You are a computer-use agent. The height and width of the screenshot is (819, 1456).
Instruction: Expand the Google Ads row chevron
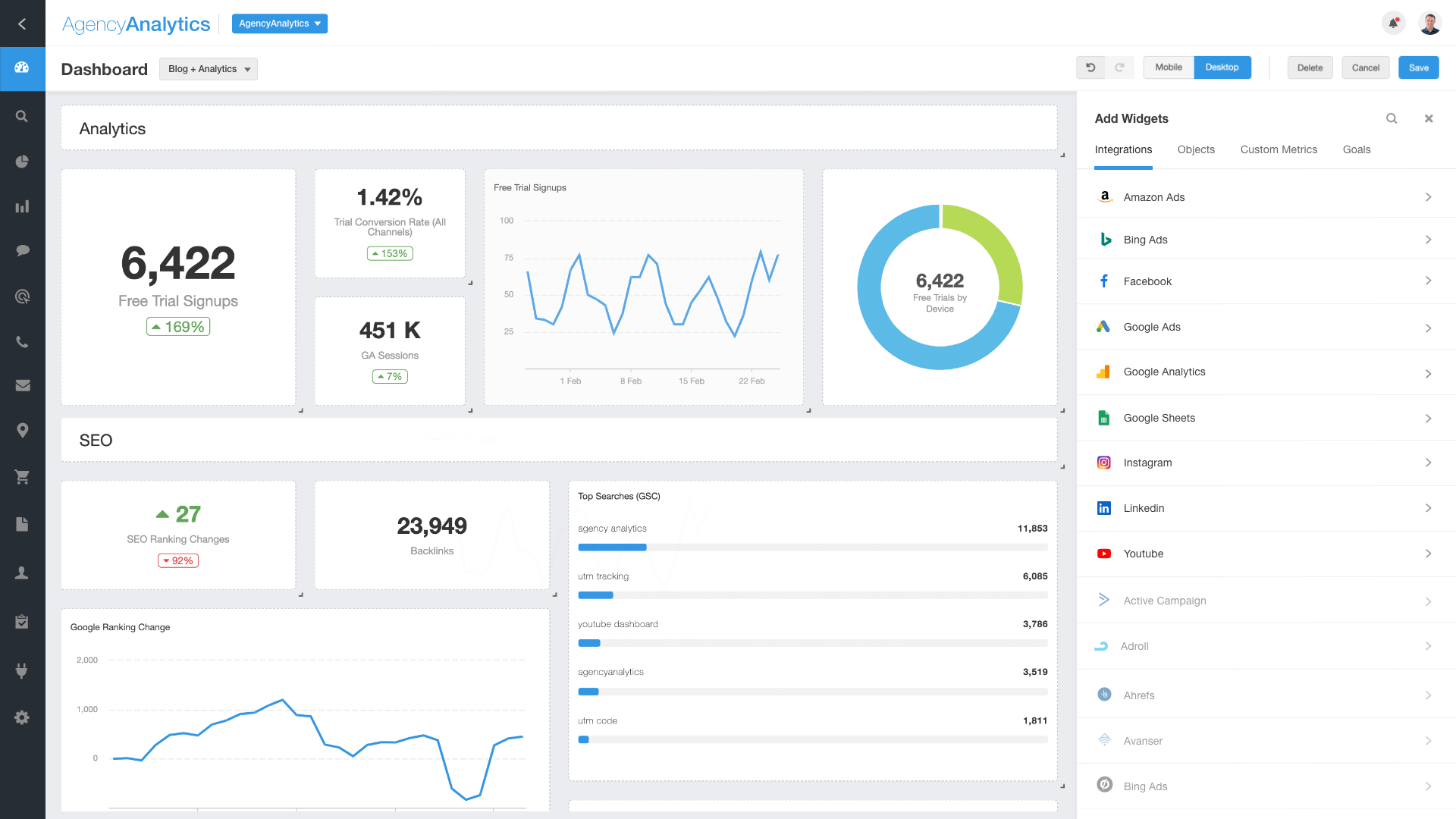tap(1428, 328)
